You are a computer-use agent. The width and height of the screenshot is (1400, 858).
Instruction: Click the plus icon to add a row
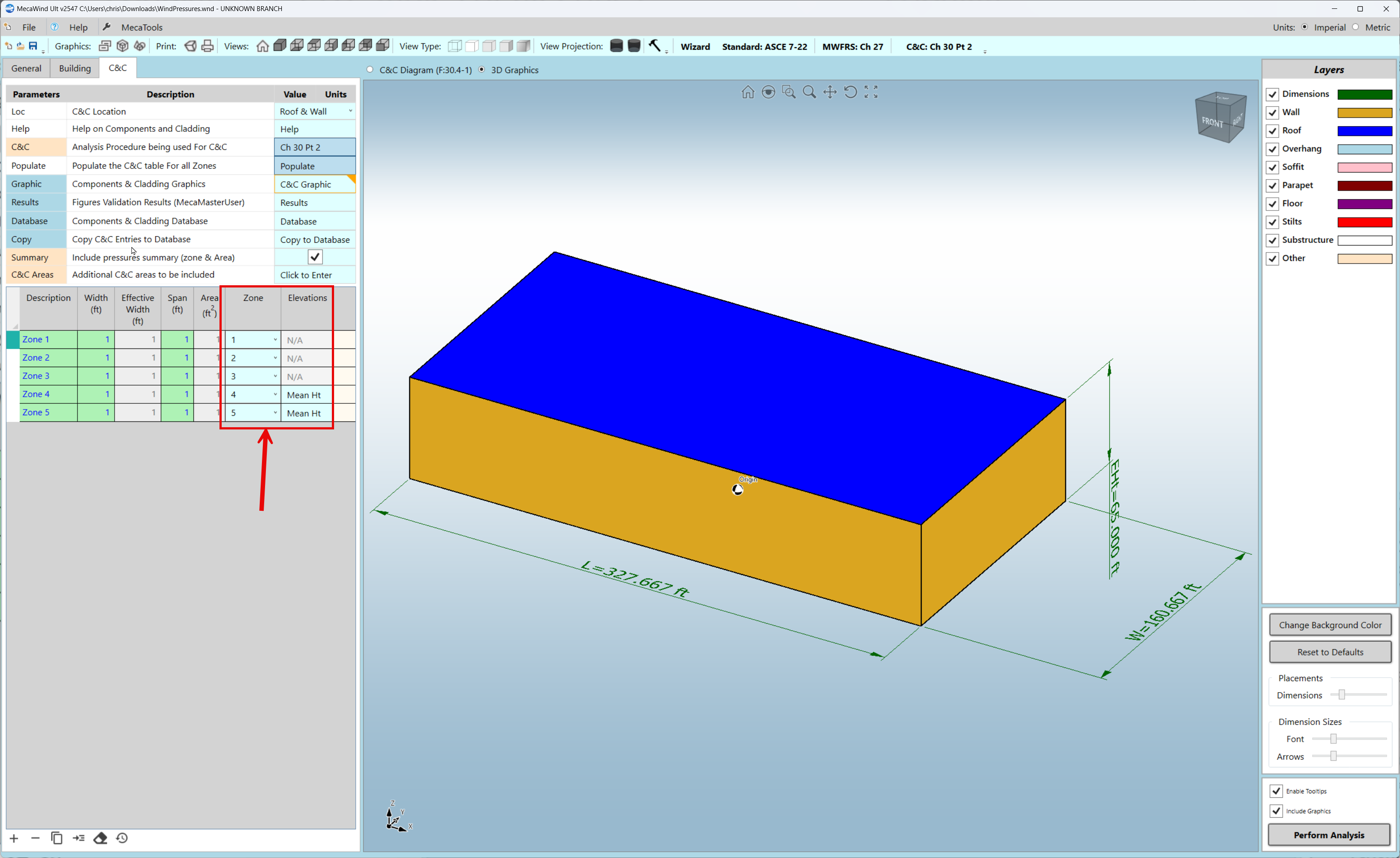[14, 838]
